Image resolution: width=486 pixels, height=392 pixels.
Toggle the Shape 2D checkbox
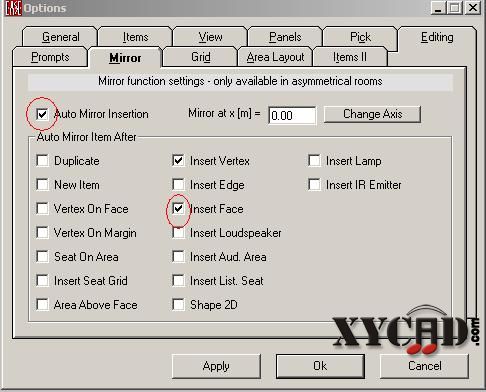[x=178, y=304]
